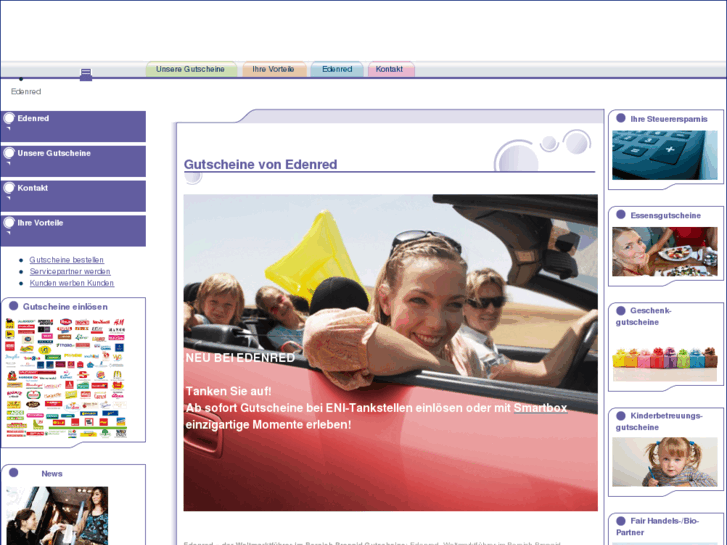Click the calculator image under Steuerersparnis

pyautogui.click(x=664, y=155)
